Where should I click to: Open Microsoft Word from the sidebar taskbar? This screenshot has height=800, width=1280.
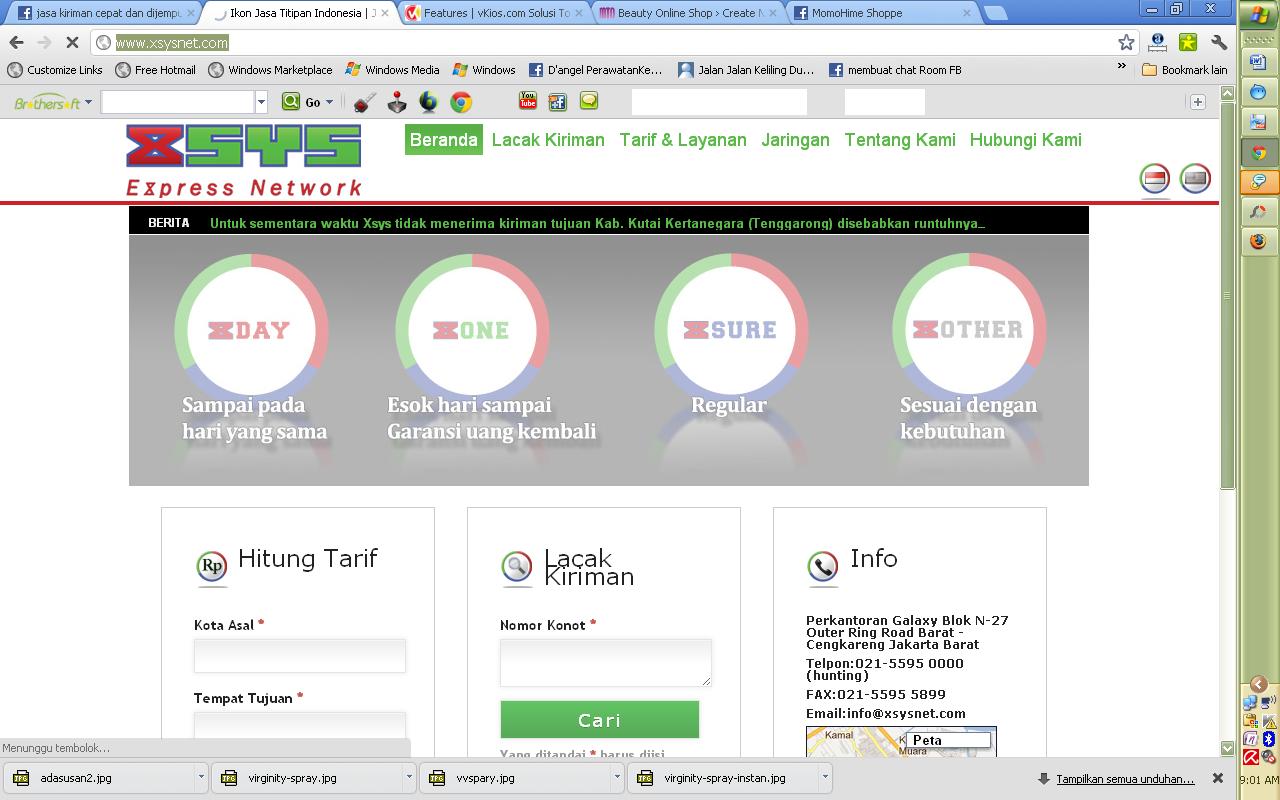click(1258, 62)
